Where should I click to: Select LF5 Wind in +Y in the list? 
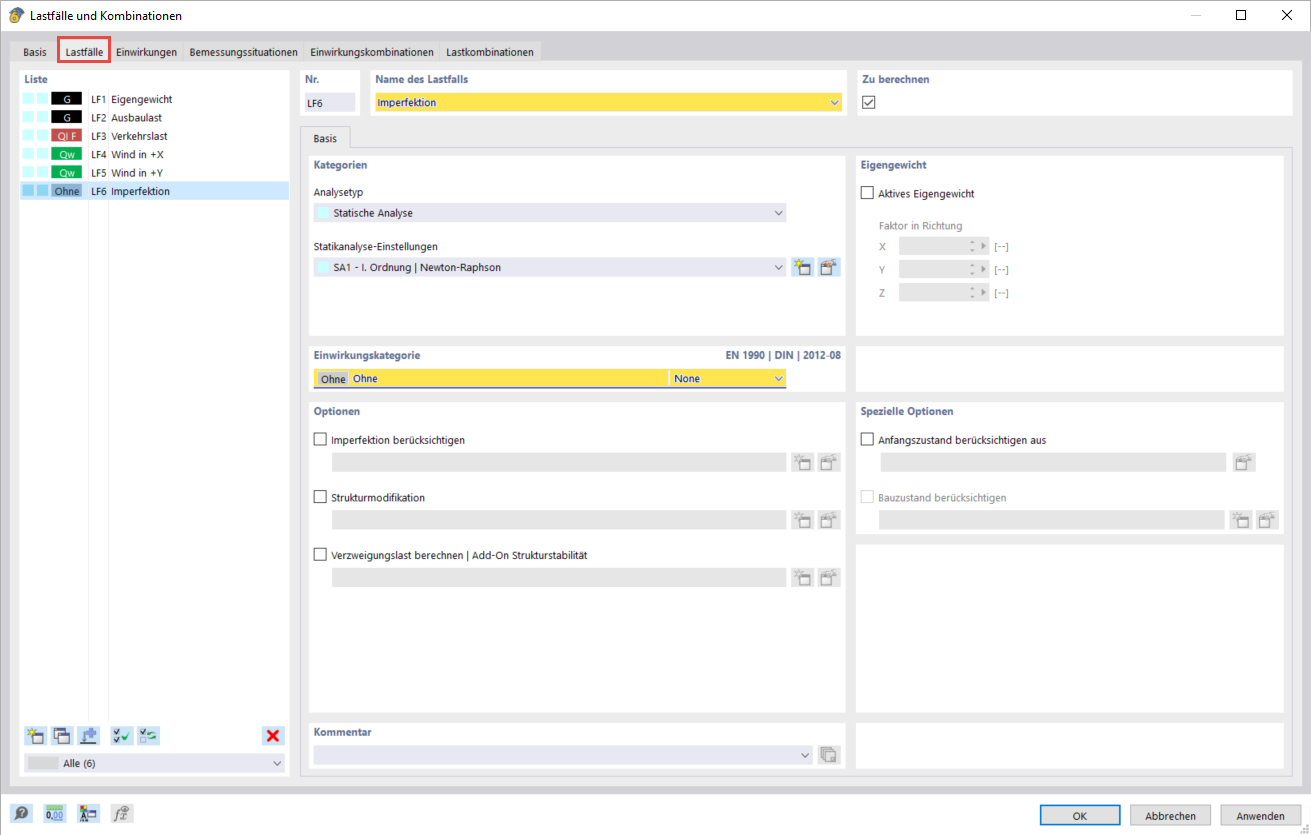point(154,173)
